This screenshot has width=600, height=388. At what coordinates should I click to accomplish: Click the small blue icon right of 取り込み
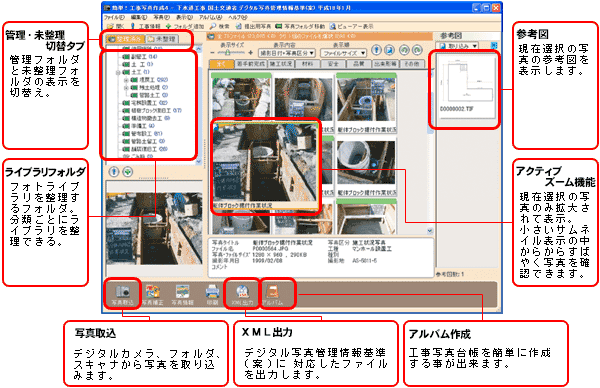(494, 46)
